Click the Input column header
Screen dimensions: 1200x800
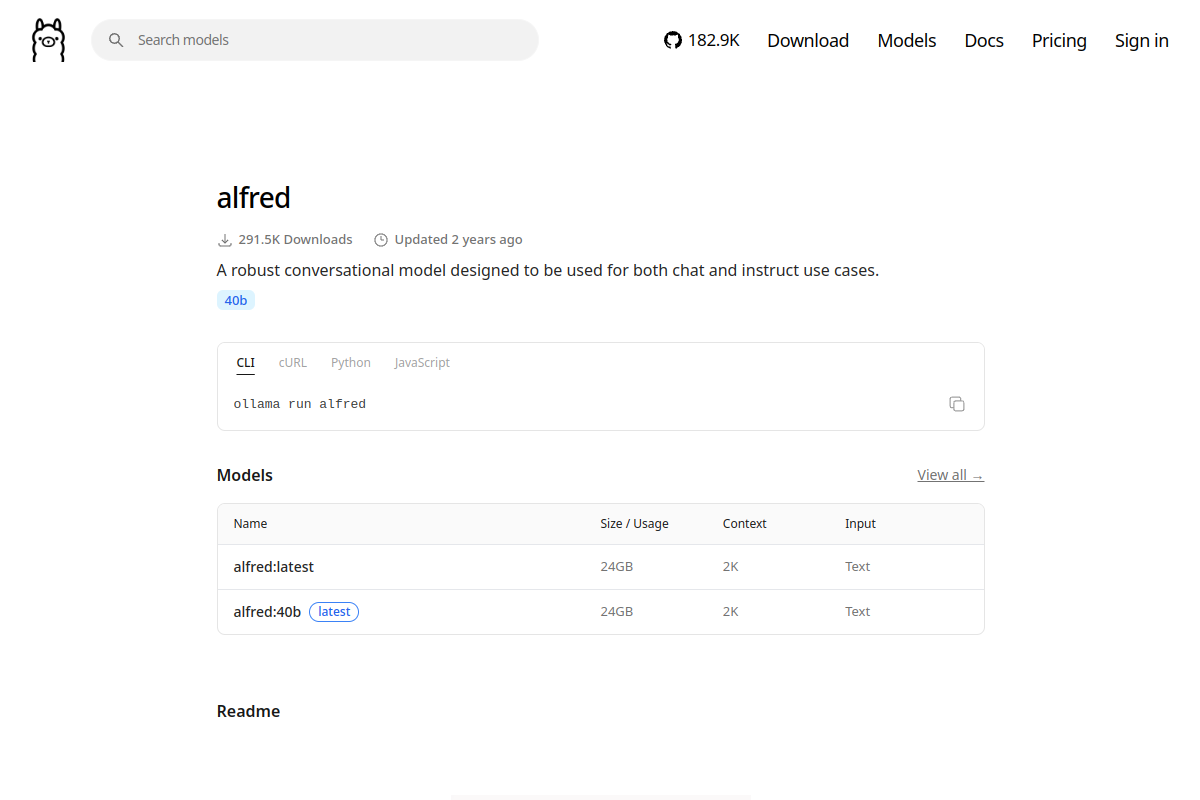[x=860, y=524]
